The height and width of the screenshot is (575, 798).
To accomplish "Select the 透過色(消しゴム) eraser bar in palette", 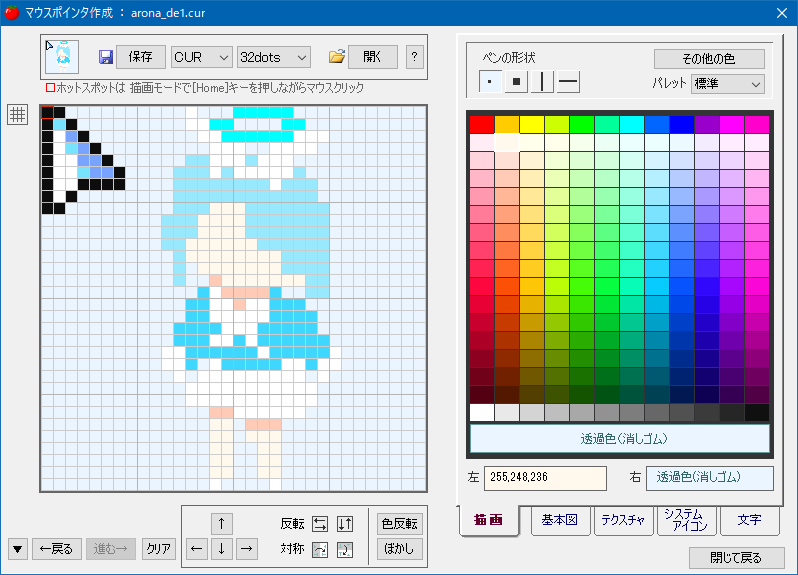I will (x=620, y=438).
